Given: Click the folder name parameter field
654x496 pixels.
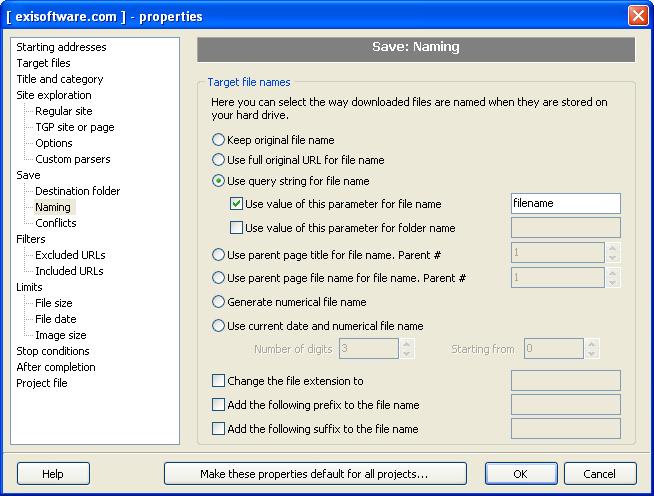Looking at the screenshot, I should pos(566,228).
